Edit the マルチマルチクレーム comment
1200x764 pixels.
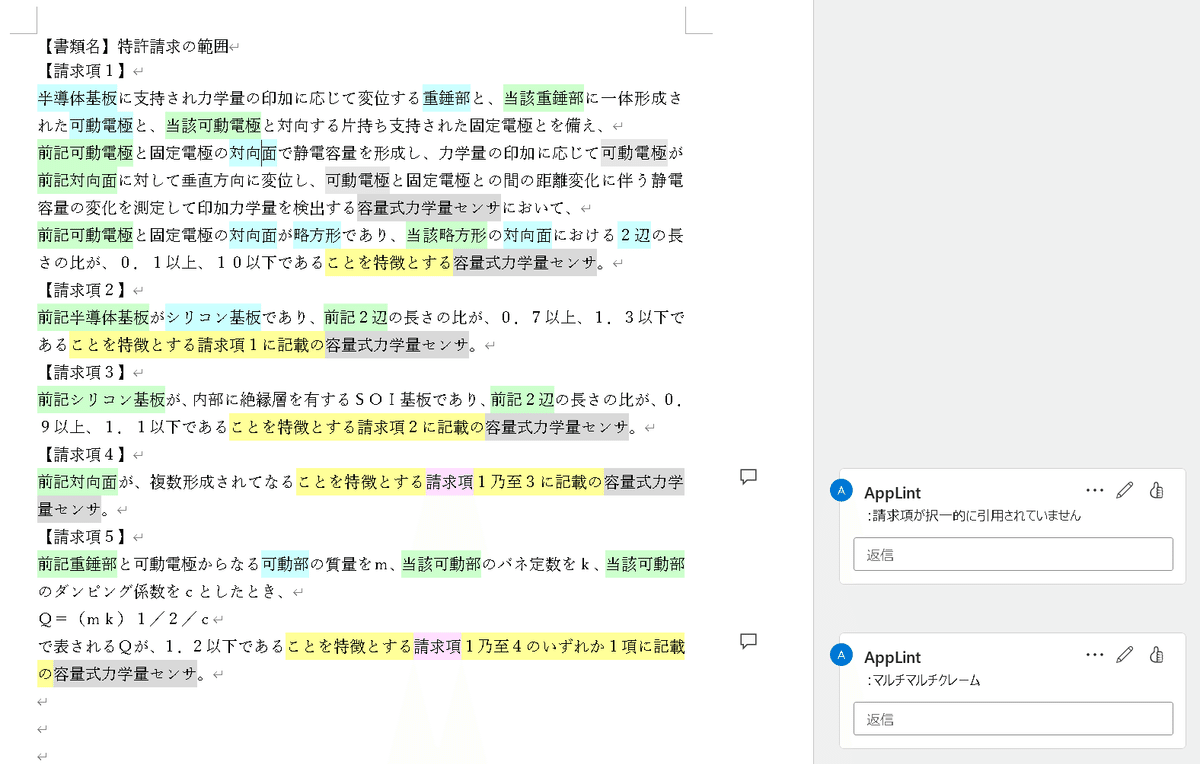click(1125, 655)
